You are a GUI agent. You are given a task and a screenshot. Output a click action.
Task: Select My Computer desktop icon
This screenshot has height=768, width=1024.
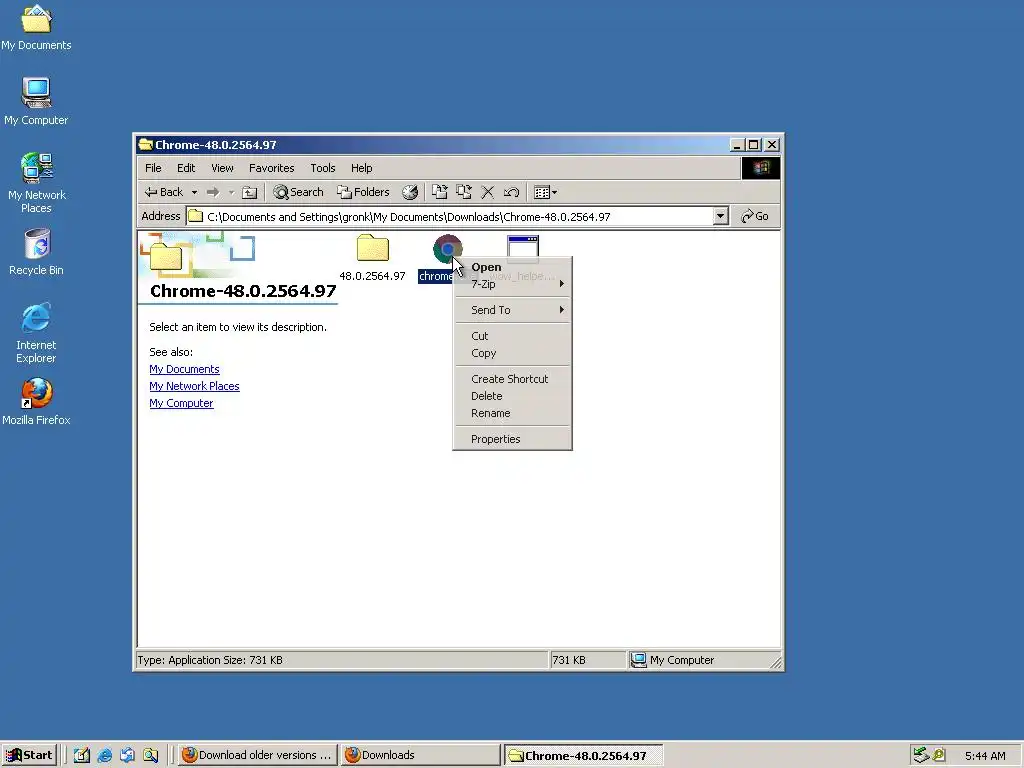(36, 101)
